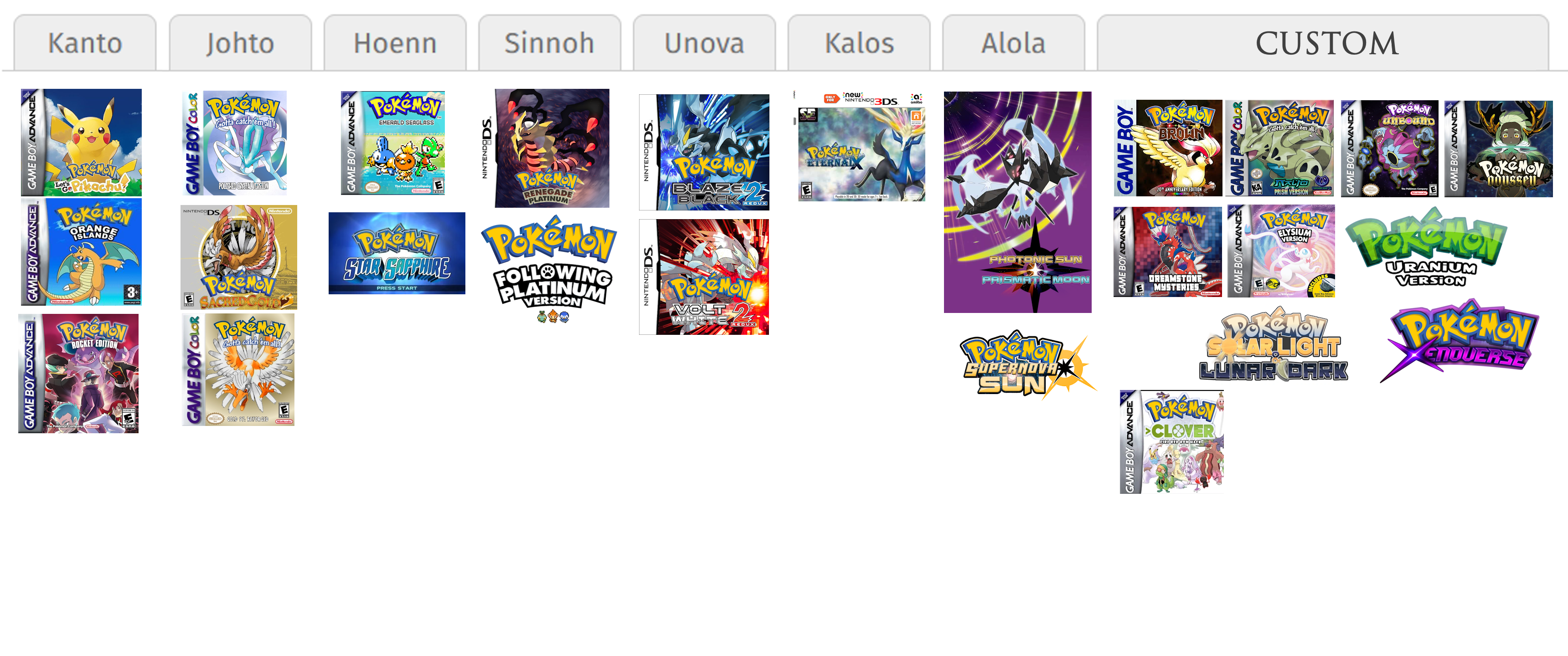Click the Renegade Platinum Giratina cover
The height and width of the screenshot is (656, 1568).
coord(545,149)
